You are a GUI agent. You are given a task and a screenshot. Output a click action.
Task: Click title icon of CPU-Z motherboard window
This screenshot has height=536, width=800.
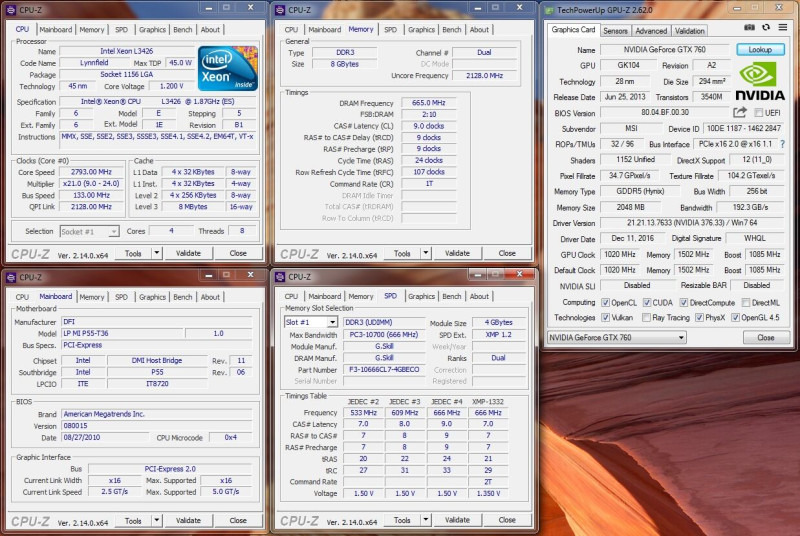pos(11,277)
